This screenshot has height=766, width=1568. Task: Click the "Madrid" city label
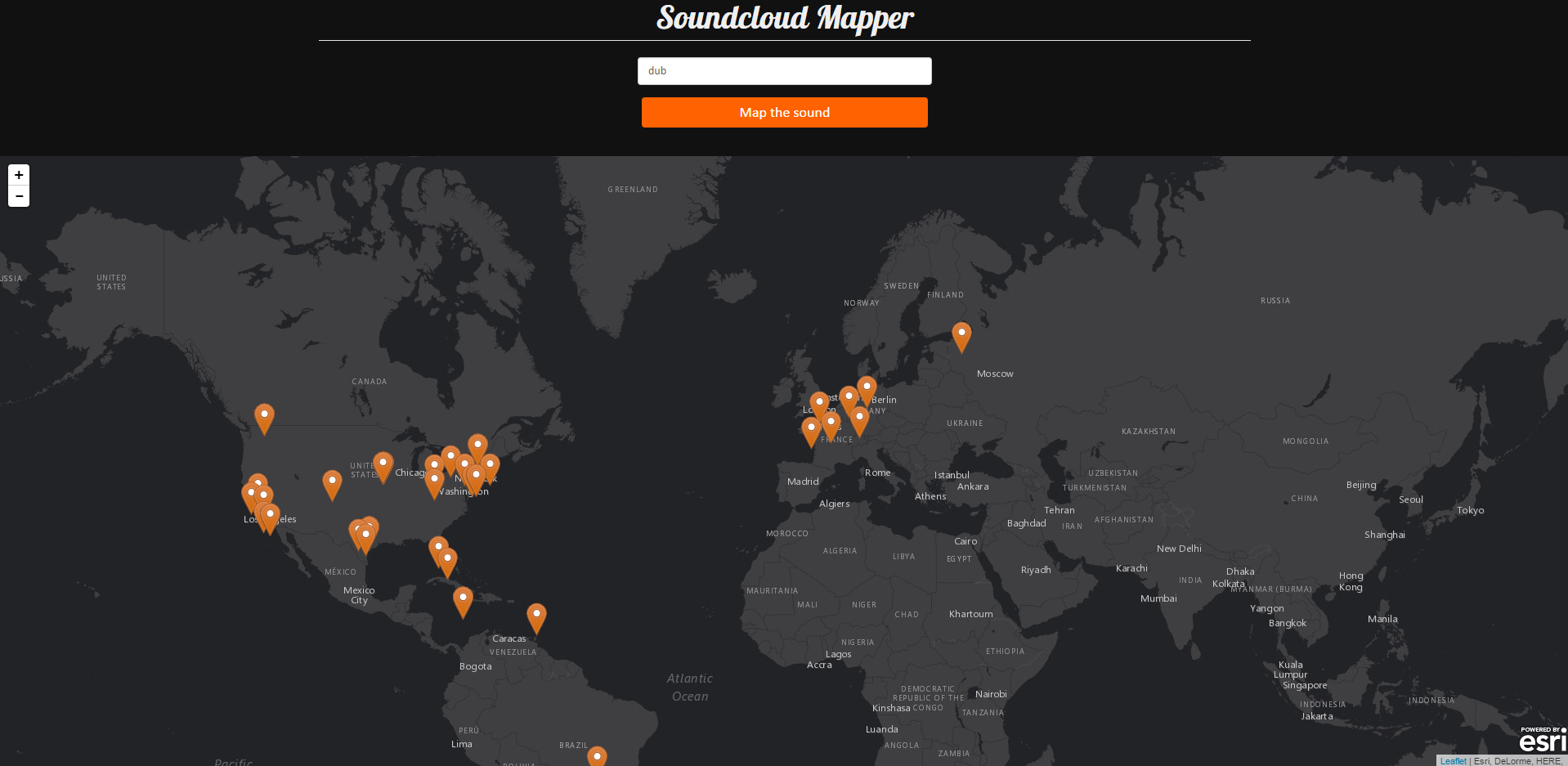(x=803, y=482)
